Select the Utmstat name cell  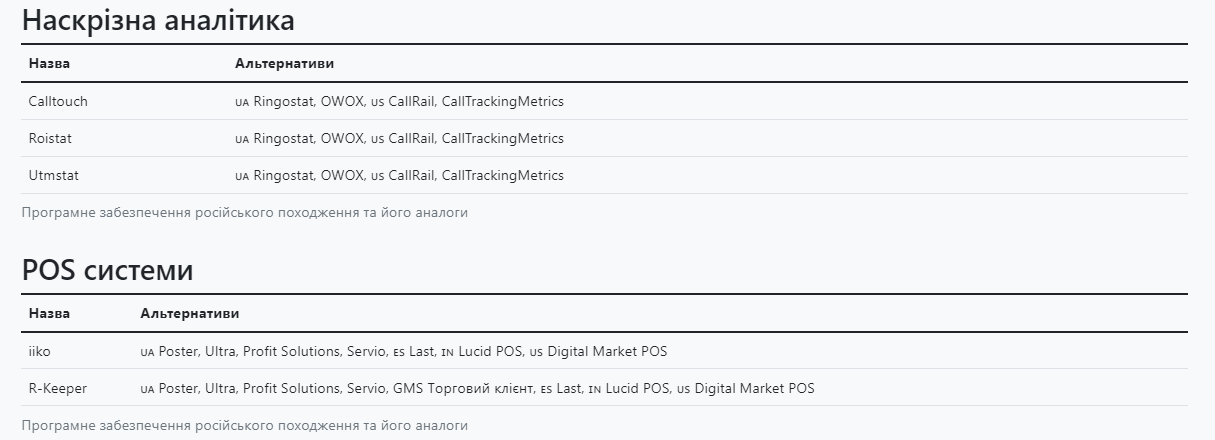(53, 175)
